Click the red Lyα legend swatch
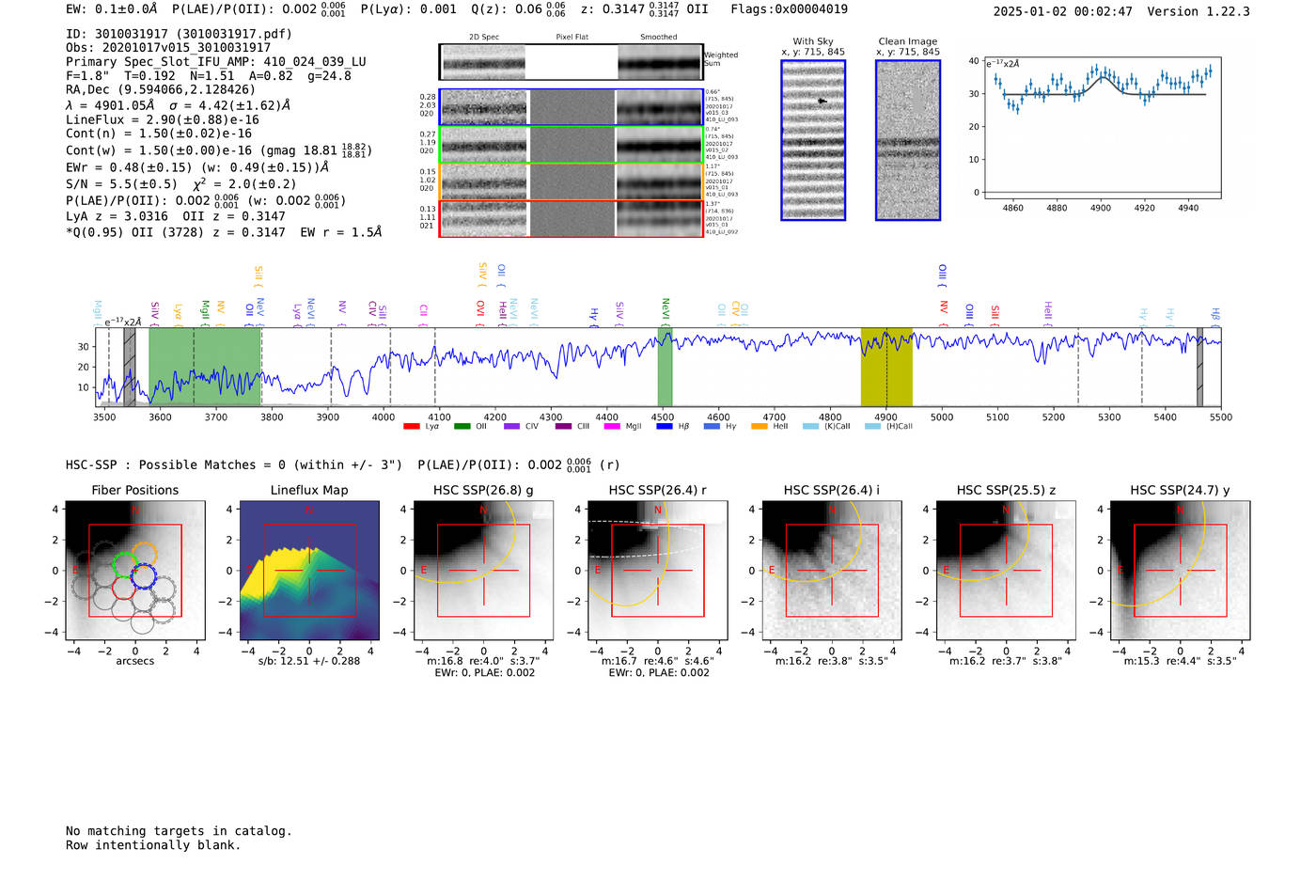This screenshot has height=896, width=1316. click(x=411, y=426)
